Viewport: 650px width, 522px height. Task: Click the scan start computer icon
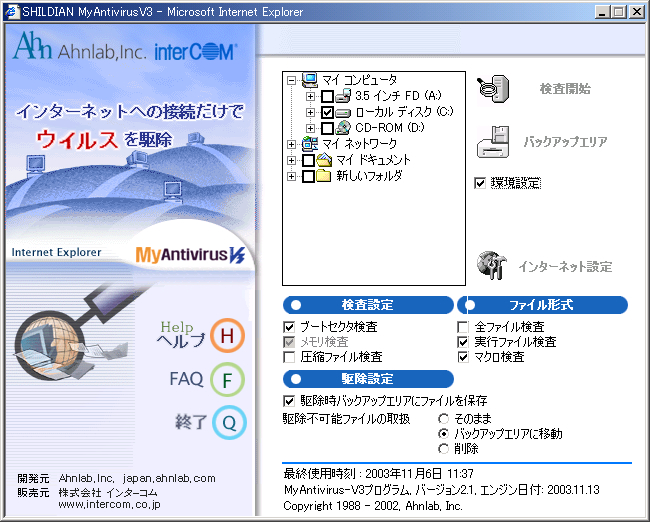tap(493, 89)
